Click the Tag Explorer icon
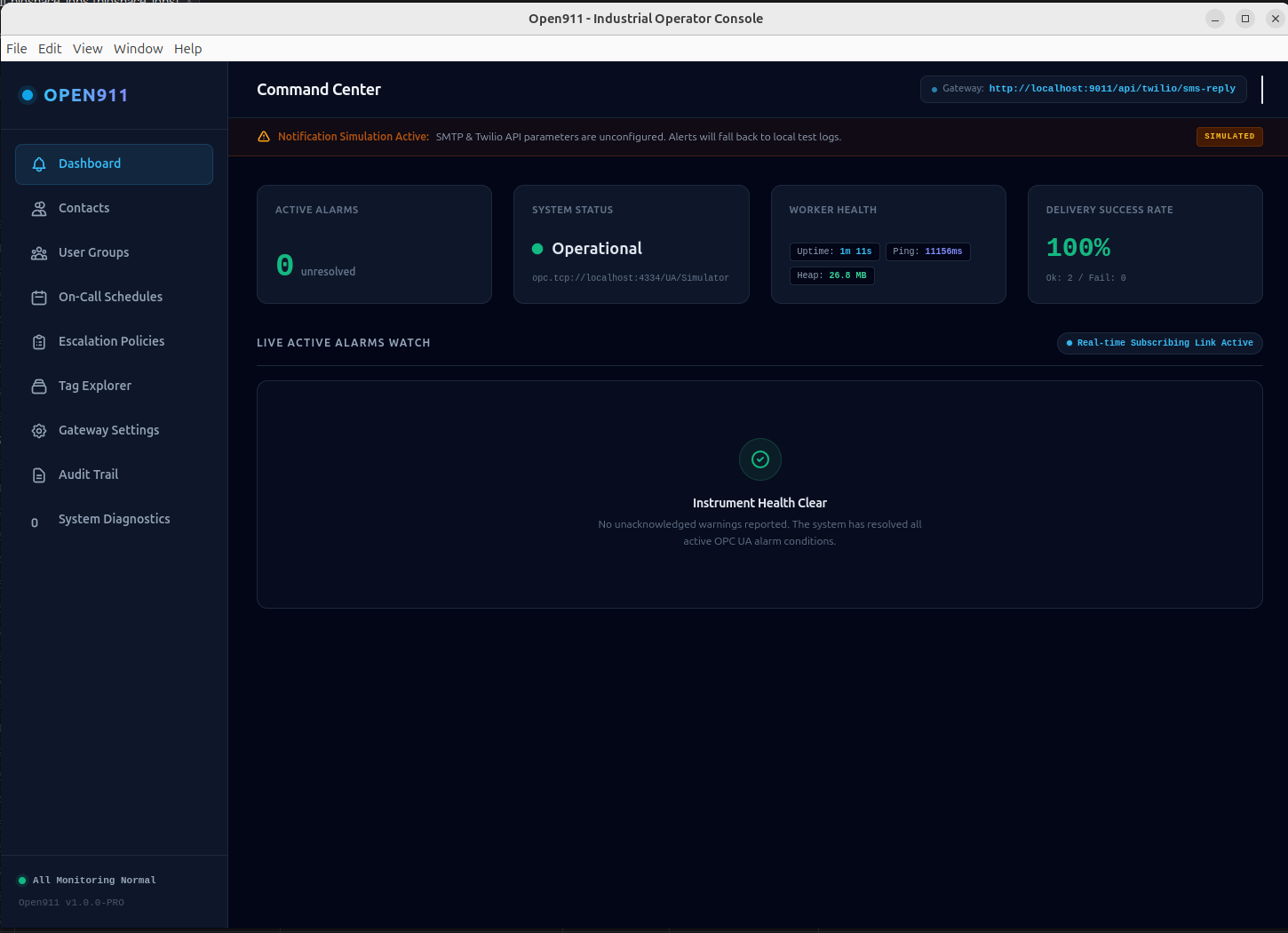 click(x=39, y=387)
